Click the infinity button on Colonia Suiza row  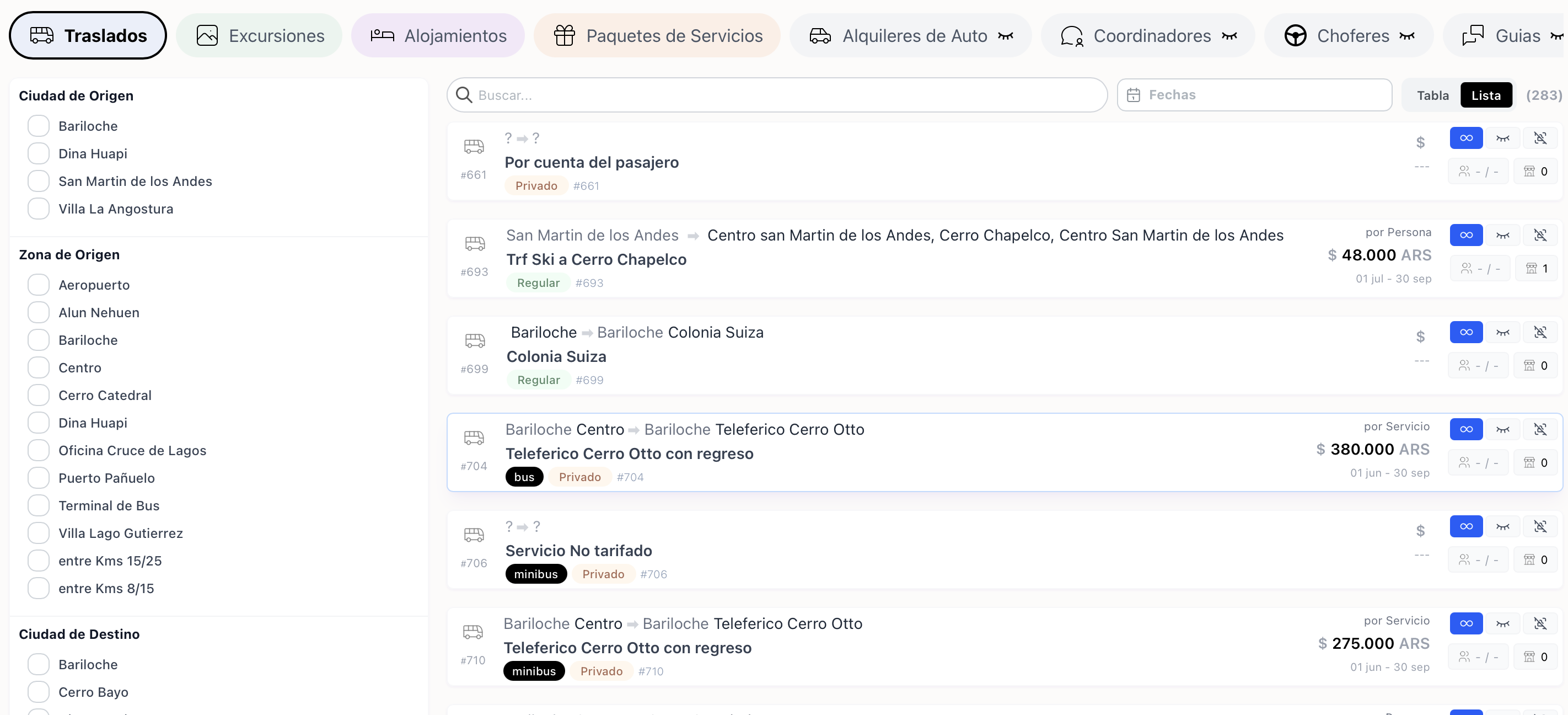1466,333
